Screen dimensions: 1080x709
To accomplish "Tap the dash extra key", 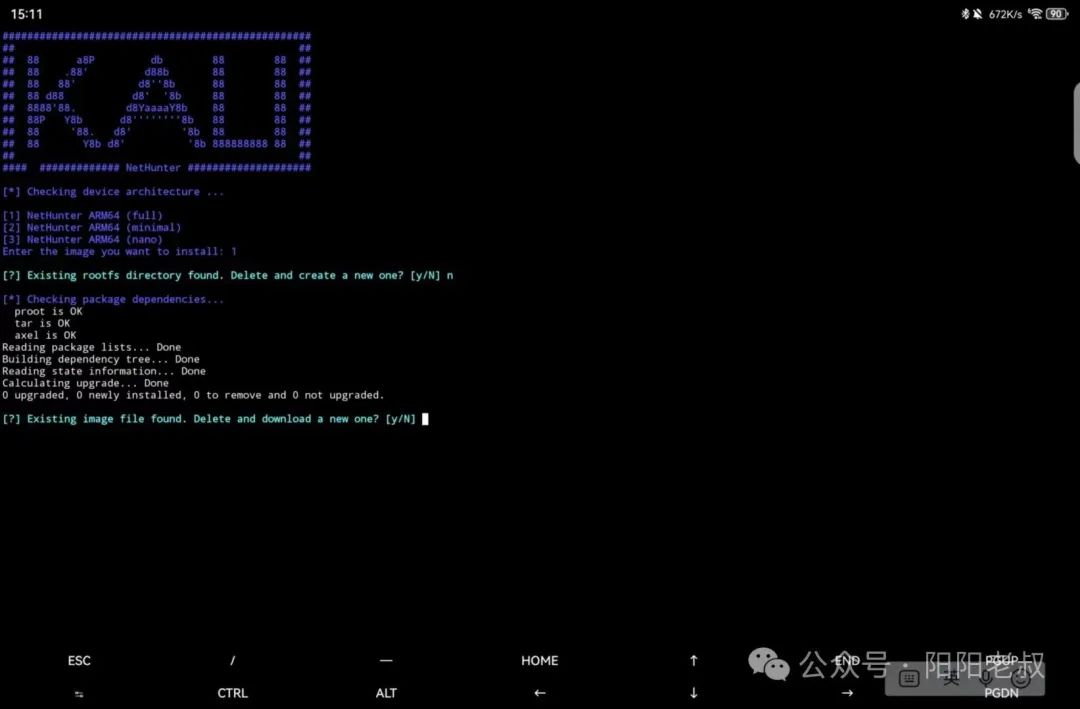I will tap(386, 660).
